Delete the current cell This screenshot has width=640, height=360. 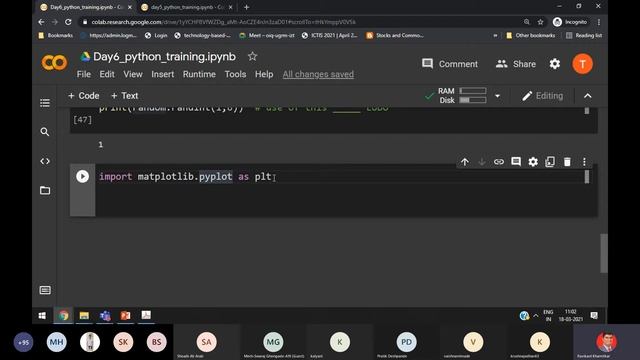point(567,162)
